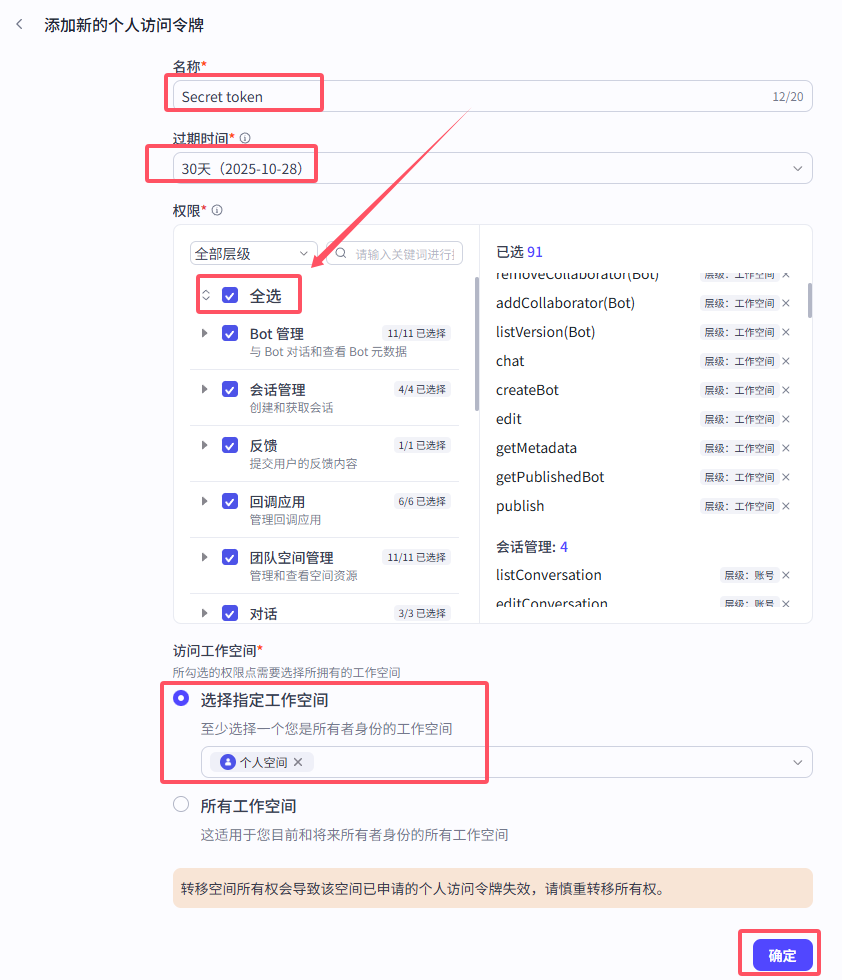842x980 pixels.
Task: Remove publish permission with its X icon
Action: pos(786,506)
